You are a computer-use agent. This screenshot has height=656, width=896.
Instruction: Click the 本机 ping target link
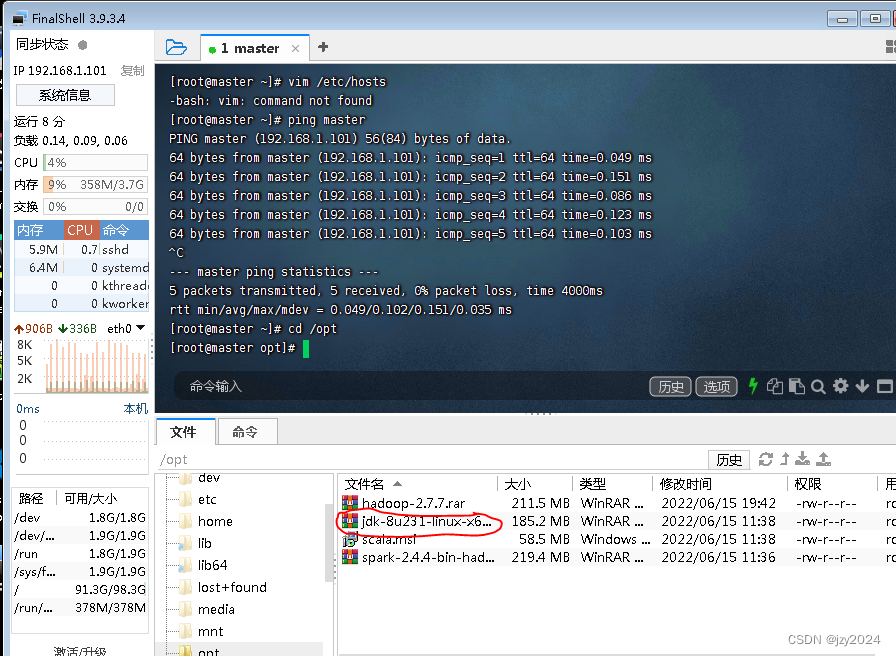(136, 409)
